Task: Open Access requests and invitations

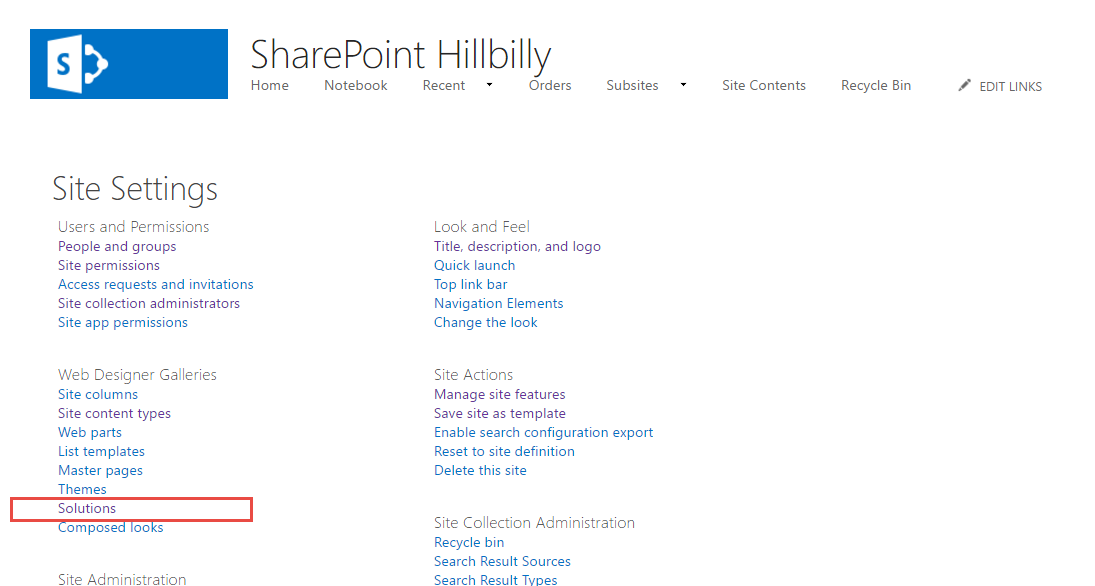Action: 156,284
